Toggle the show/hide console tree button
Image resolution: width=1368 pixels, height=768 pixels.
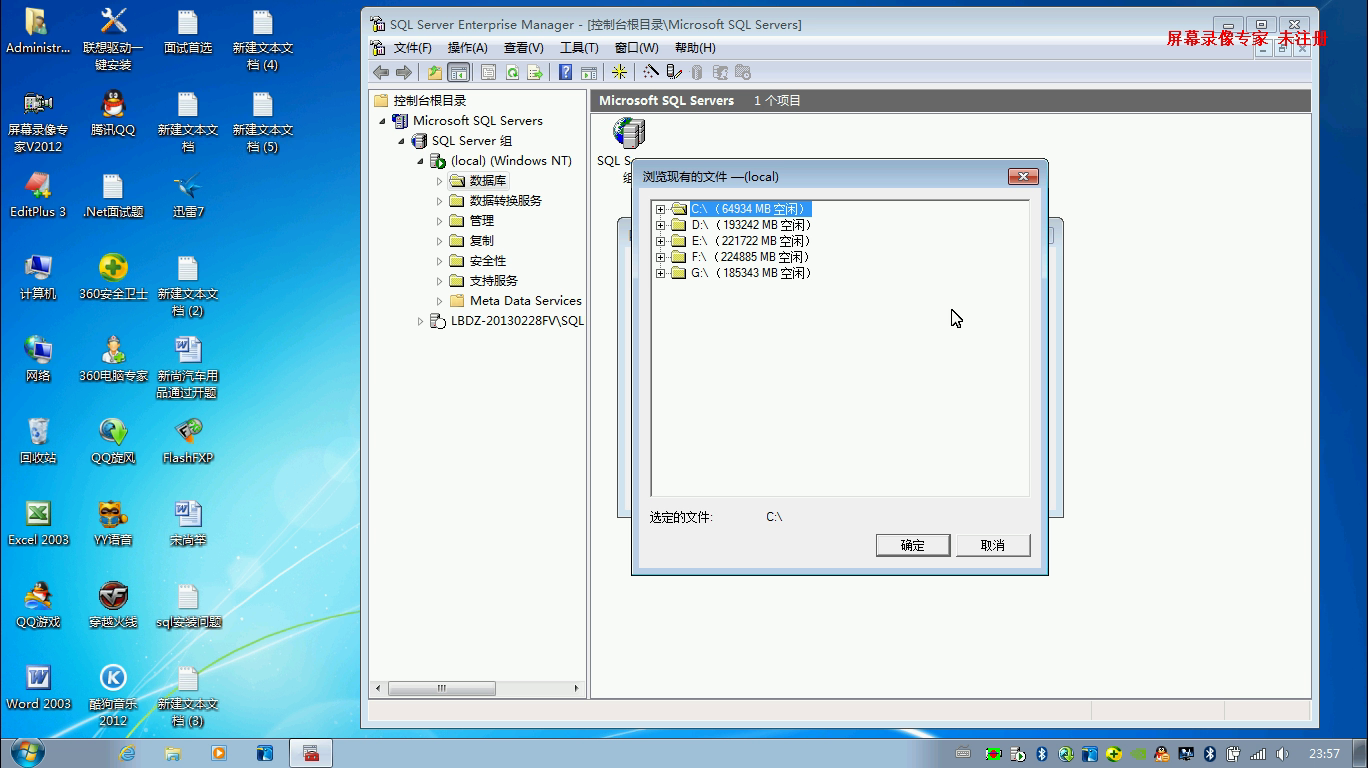[x=458, y=72]
